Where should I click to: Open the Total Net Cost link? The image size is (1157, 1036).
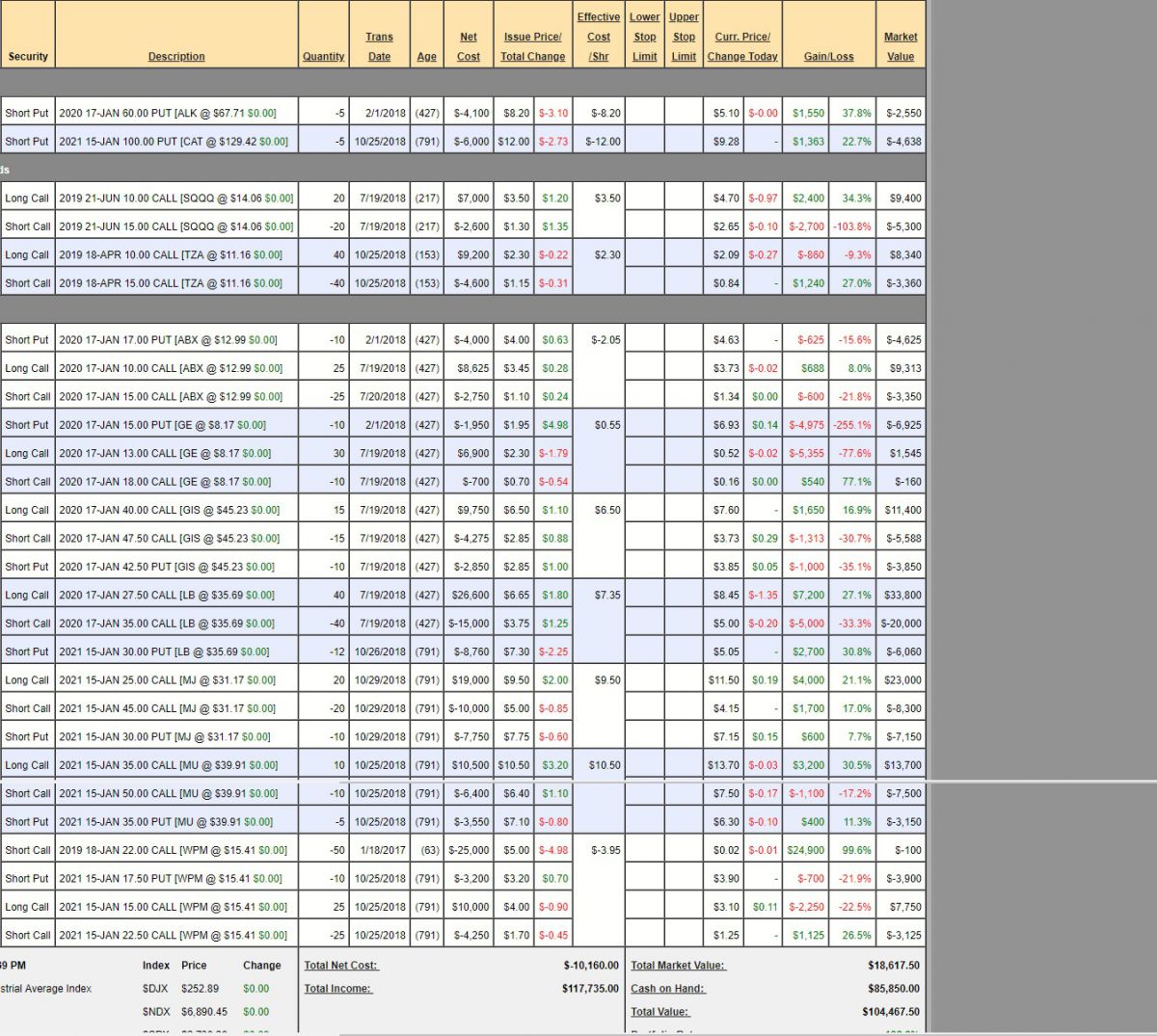(341, 965)
